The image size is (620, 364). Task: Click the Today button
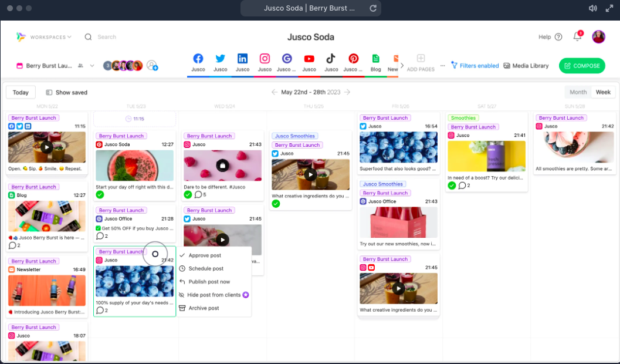(x=21, y=92)
